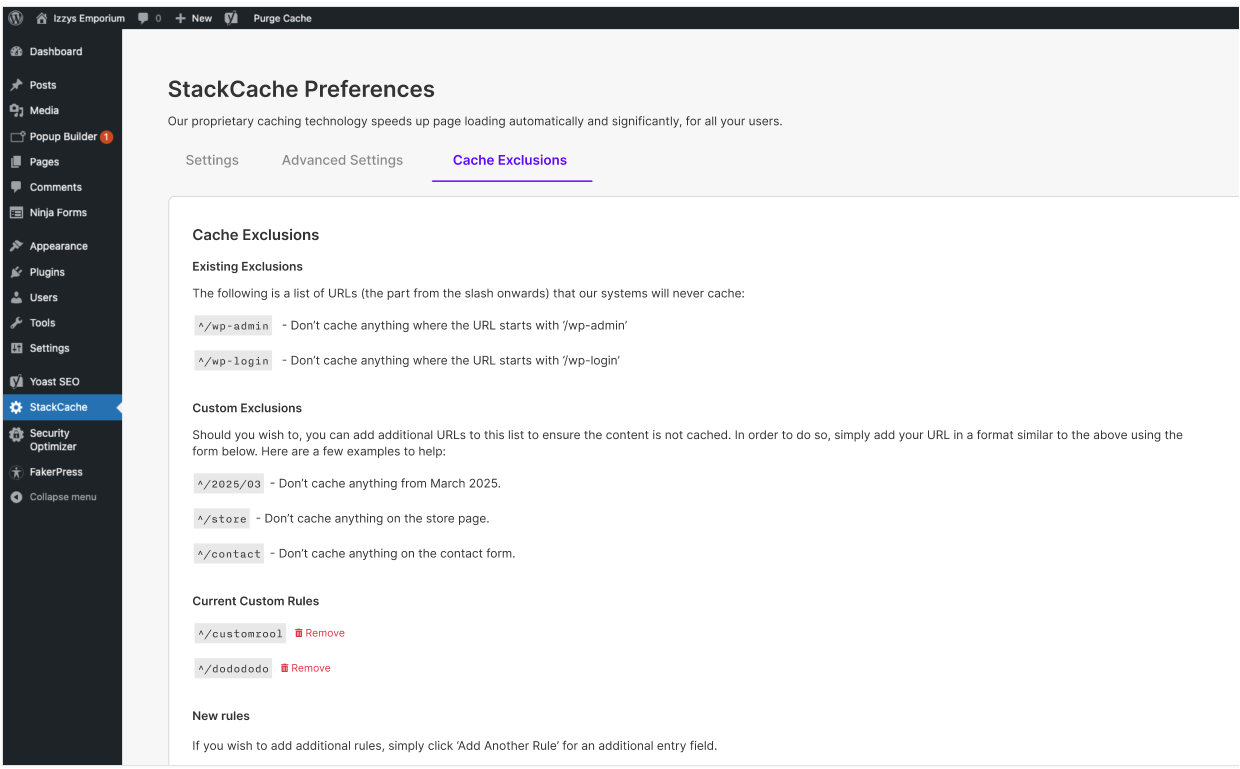Image resolution: width=1240 pixels, height=769 pixels.
Task: Remove the ^/customrool rule
Action: tap(320, 633)
